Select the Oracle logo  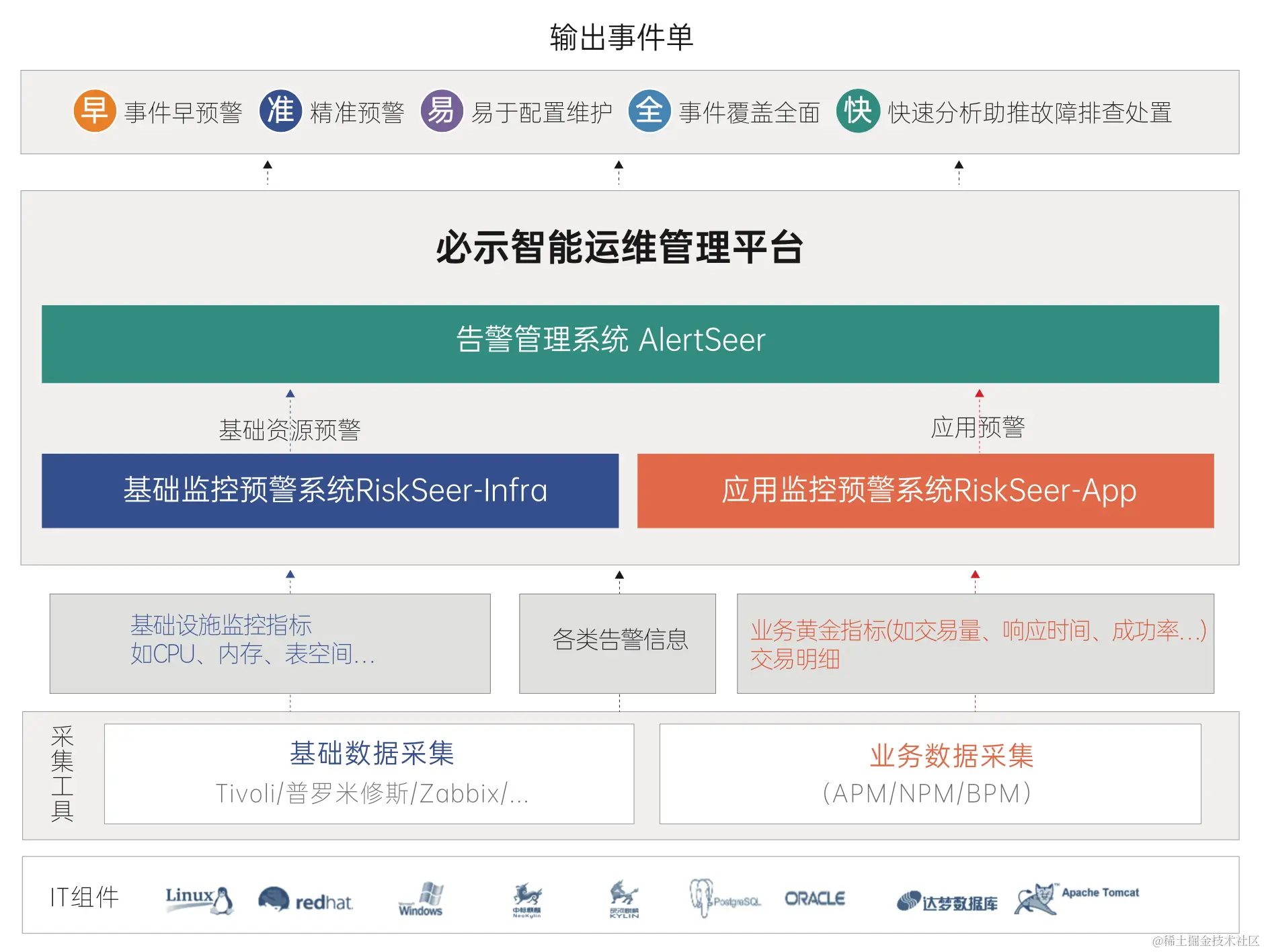coord(816,899)
